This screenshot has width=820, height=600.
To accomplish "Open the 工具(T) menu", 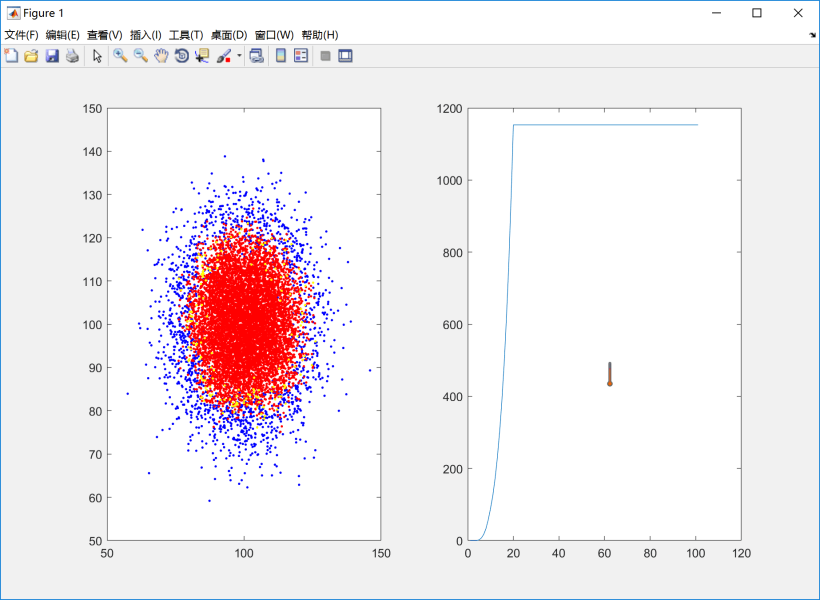I will [x=186, y=35].
